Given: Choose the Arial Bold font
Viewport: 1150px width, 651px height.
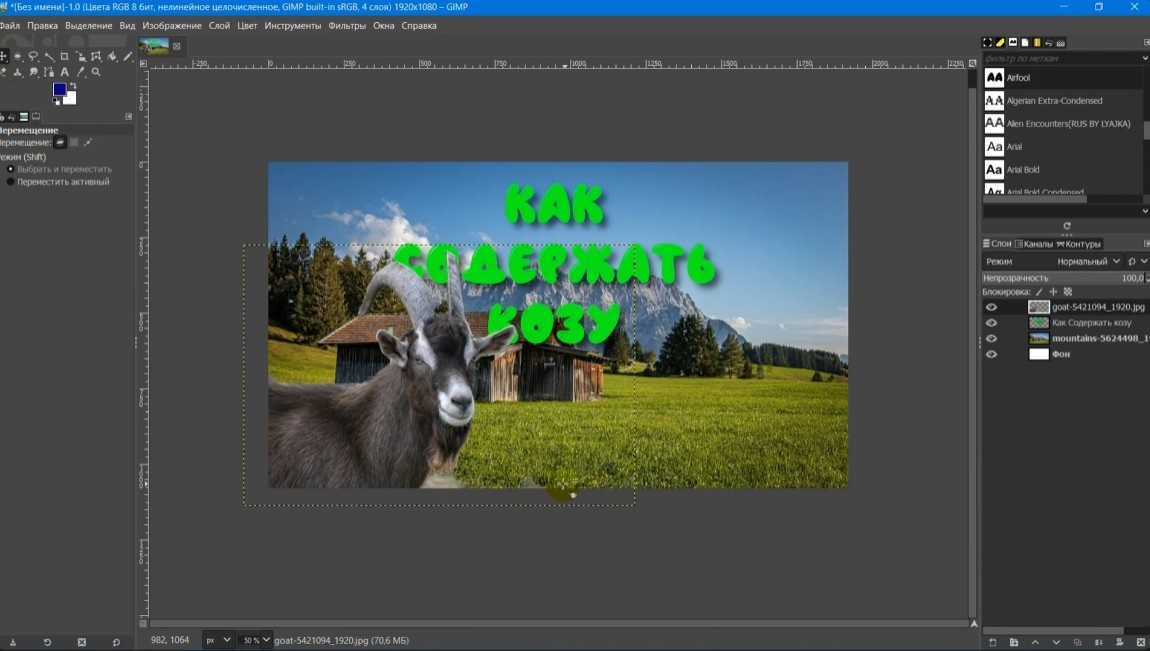Looking at the screenshot, I should point(1062,169).
